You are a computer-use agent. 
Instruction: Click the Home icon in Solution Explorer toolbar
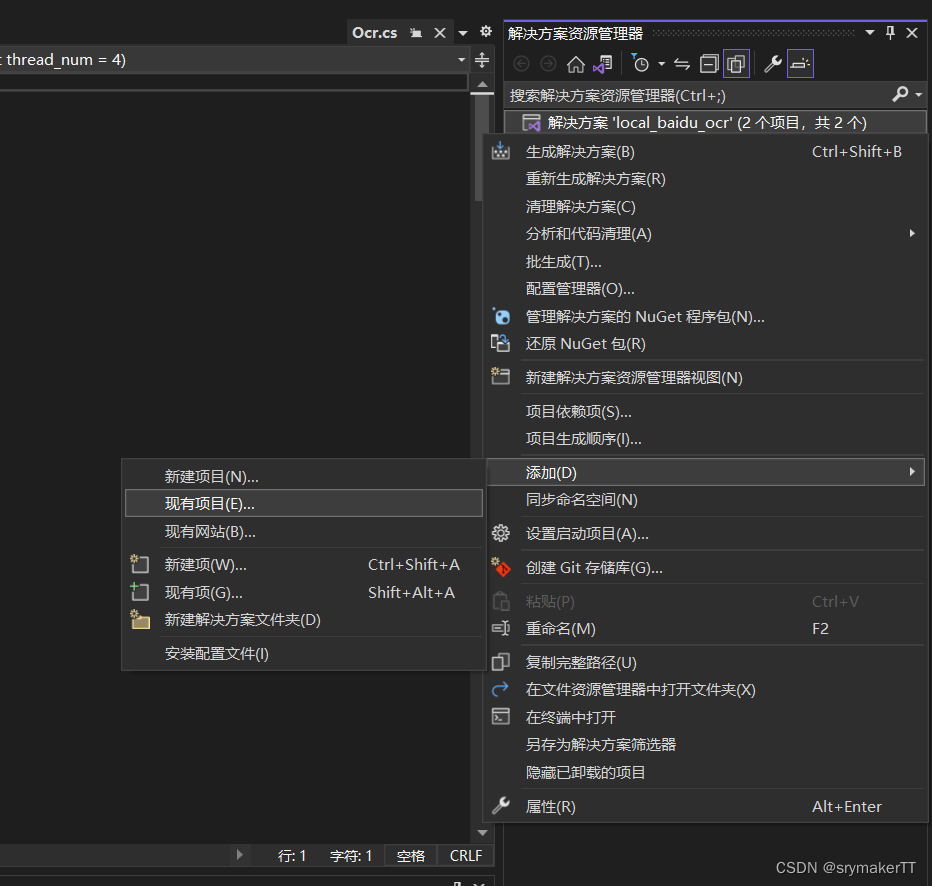point(575,64)
